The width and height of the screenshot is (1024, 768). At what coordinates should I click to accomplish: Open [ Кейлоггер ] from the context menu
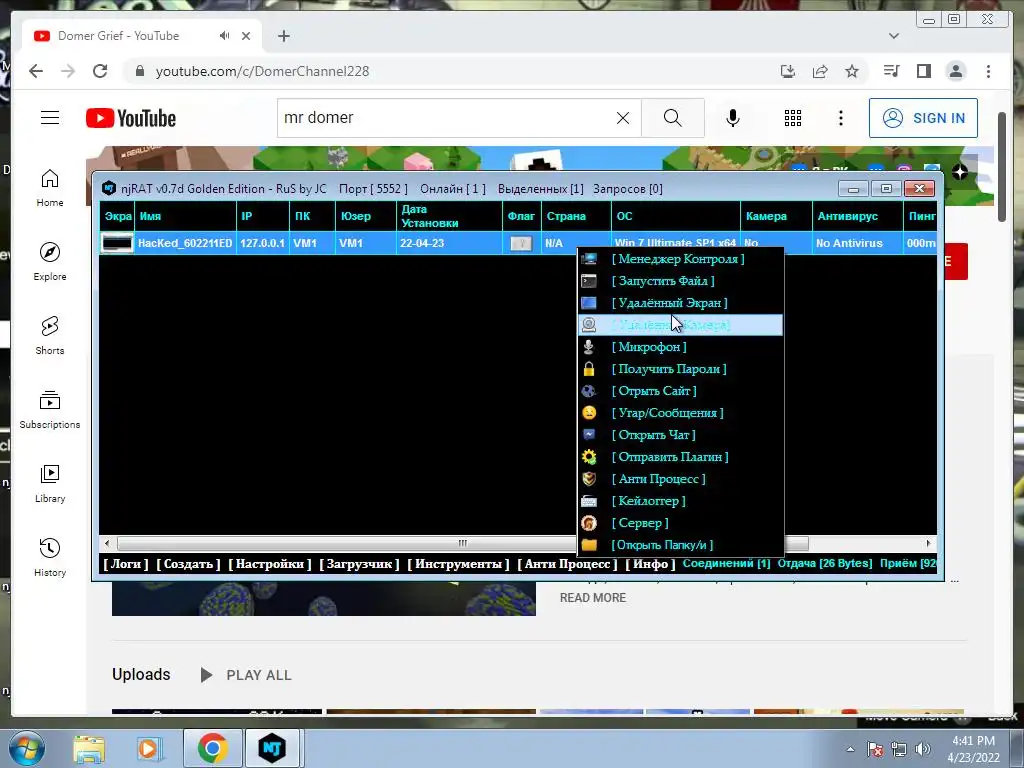(x=680, y=501)
